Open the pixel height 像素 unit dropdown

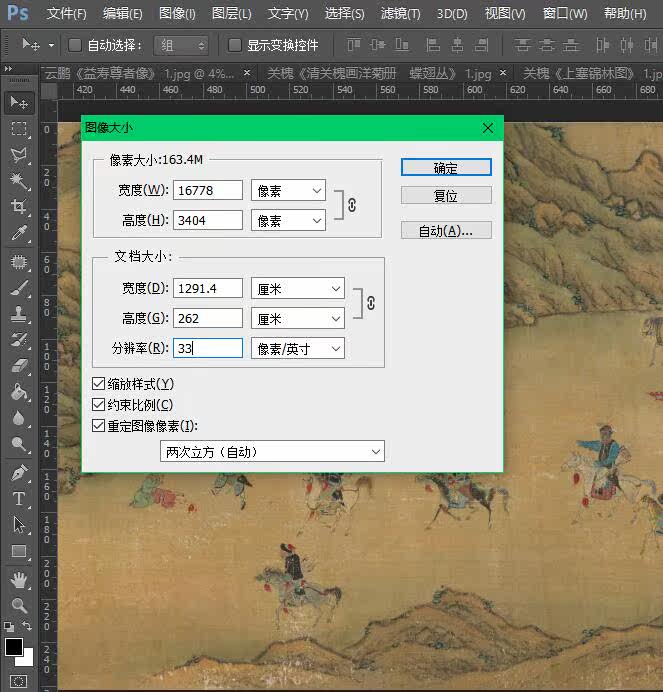point(288,220)
